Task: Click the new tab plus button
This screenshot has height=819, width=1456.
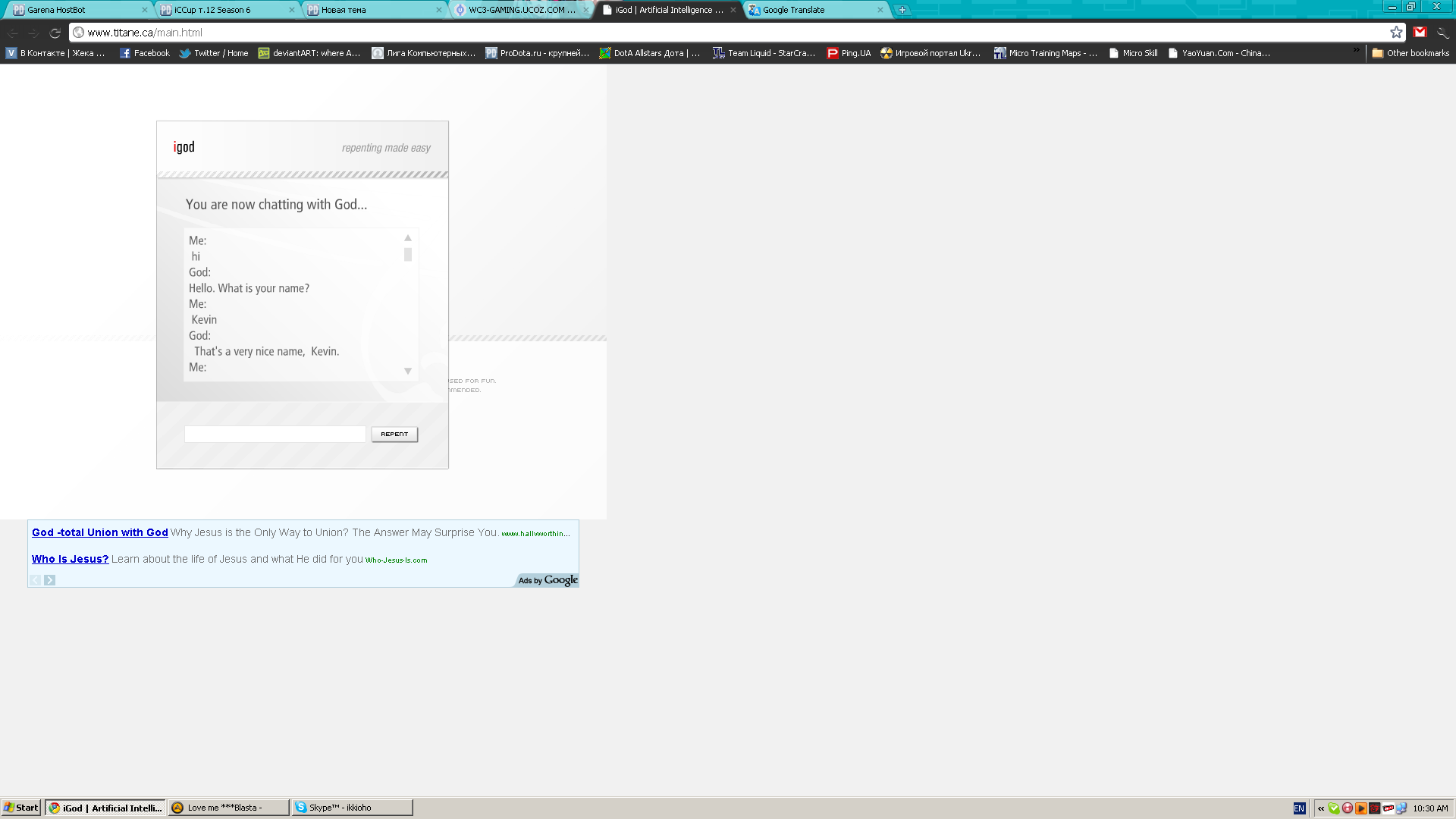Action: (902, 10)
